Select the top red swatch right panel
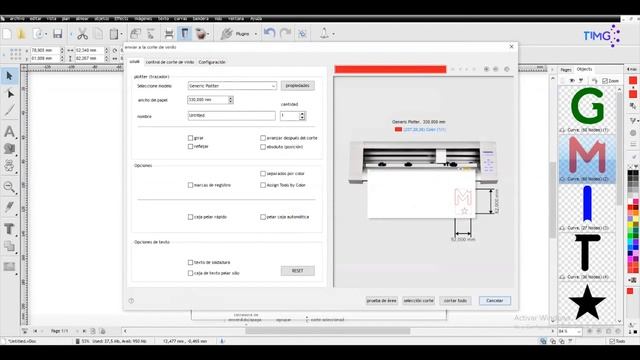This screenshot has height=360, width=640. [633, 80]
